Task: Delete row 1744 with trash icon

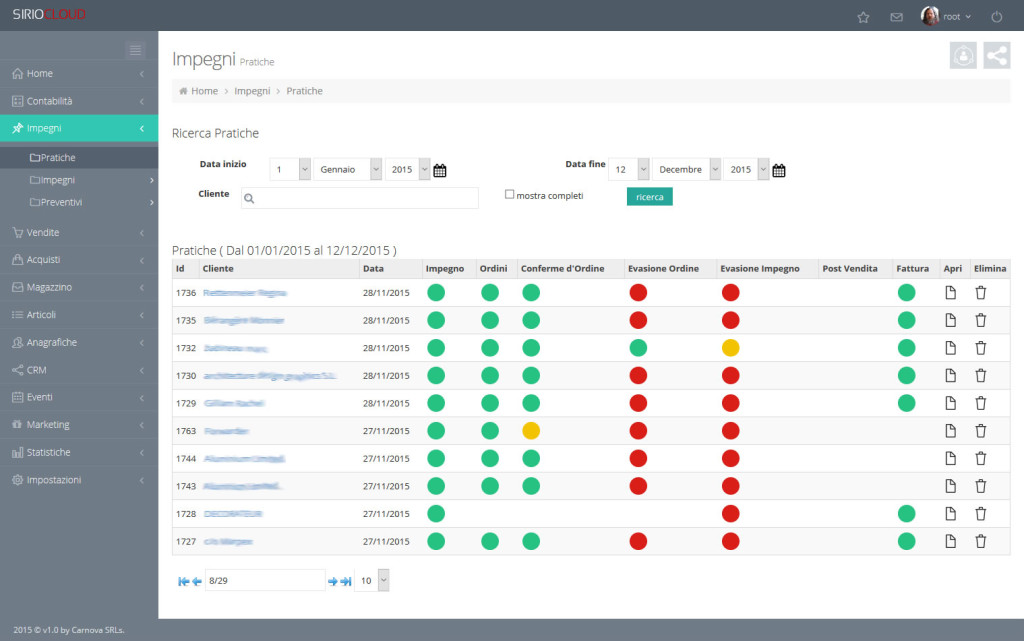Action: [980, 458]
